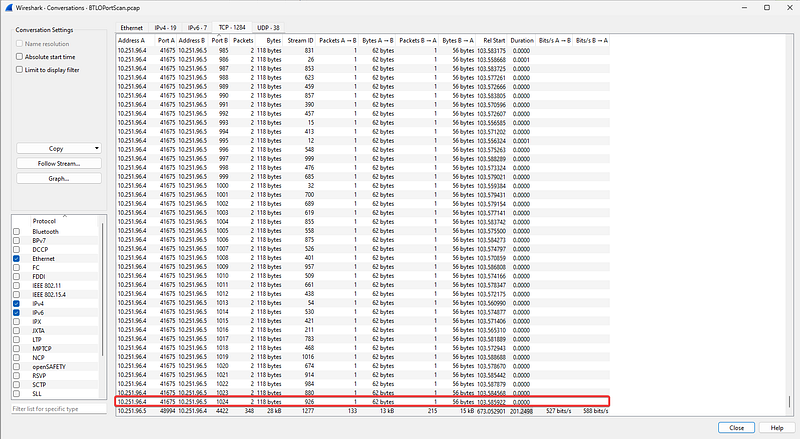Sort table by Rel Start column
The height and width of the screenshot is (439, 800).
click(492, 40)
